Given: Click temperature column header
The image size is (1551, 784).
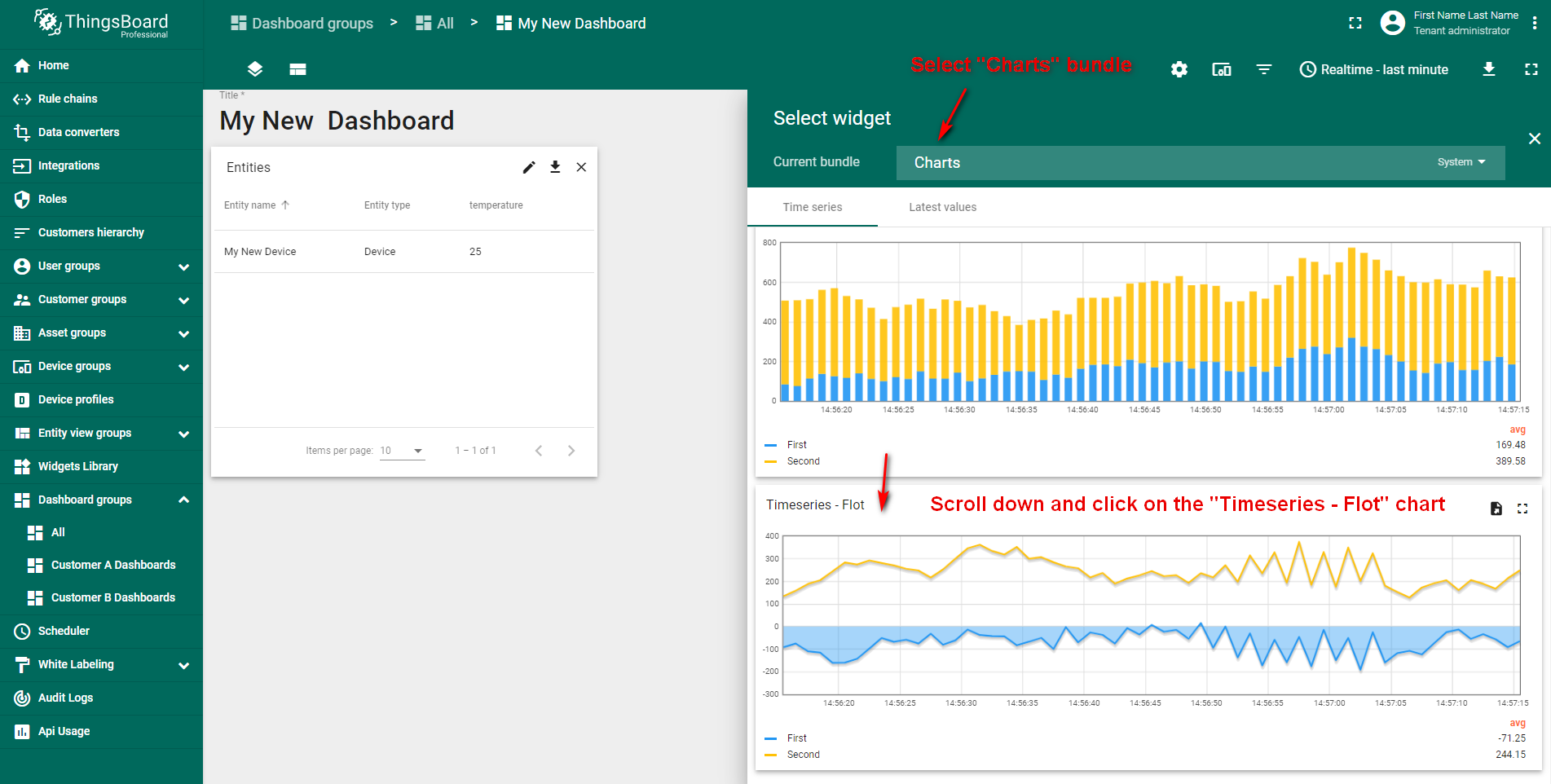Looking at the screenshot, I should pyautogui.click(x=496, y=205).
